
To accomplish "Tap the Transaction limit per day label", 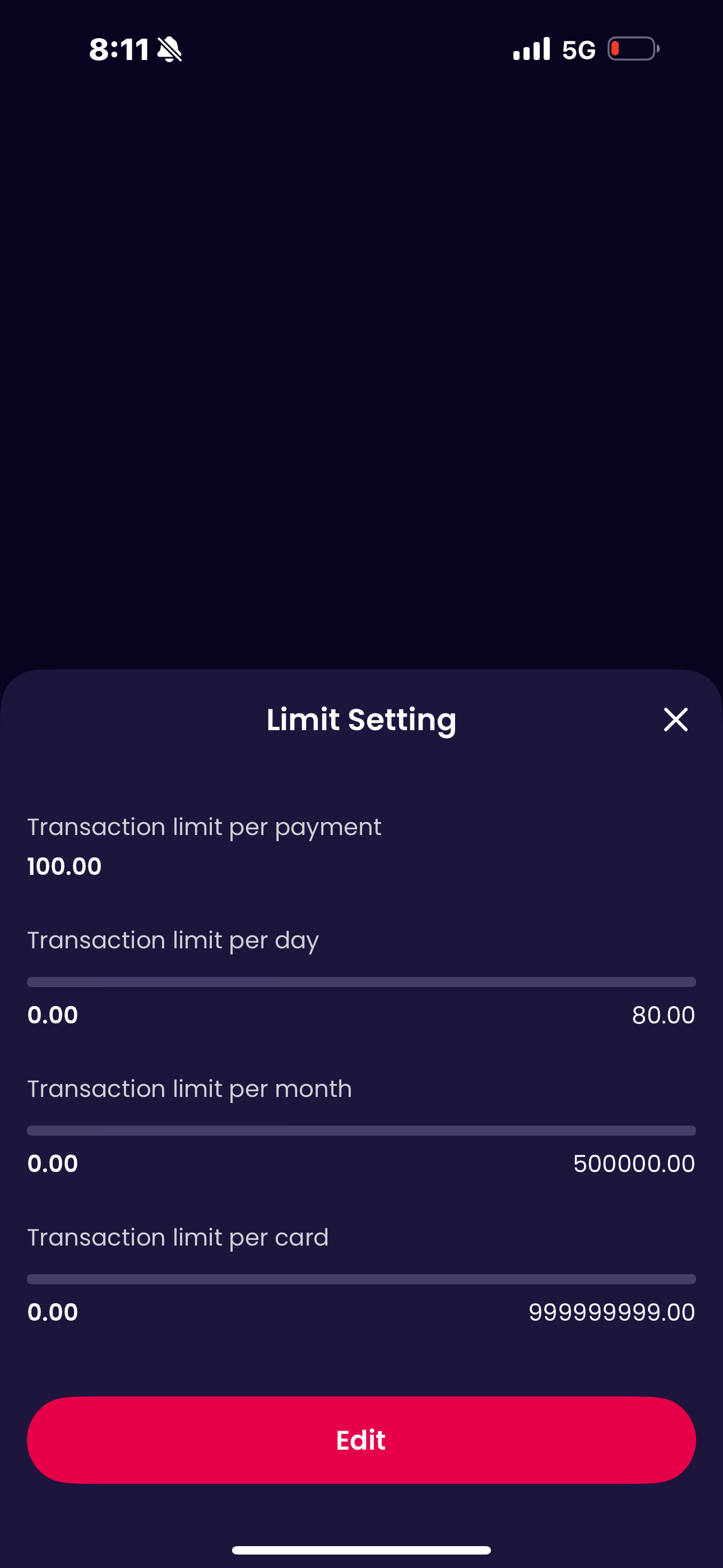I will 173,940.
